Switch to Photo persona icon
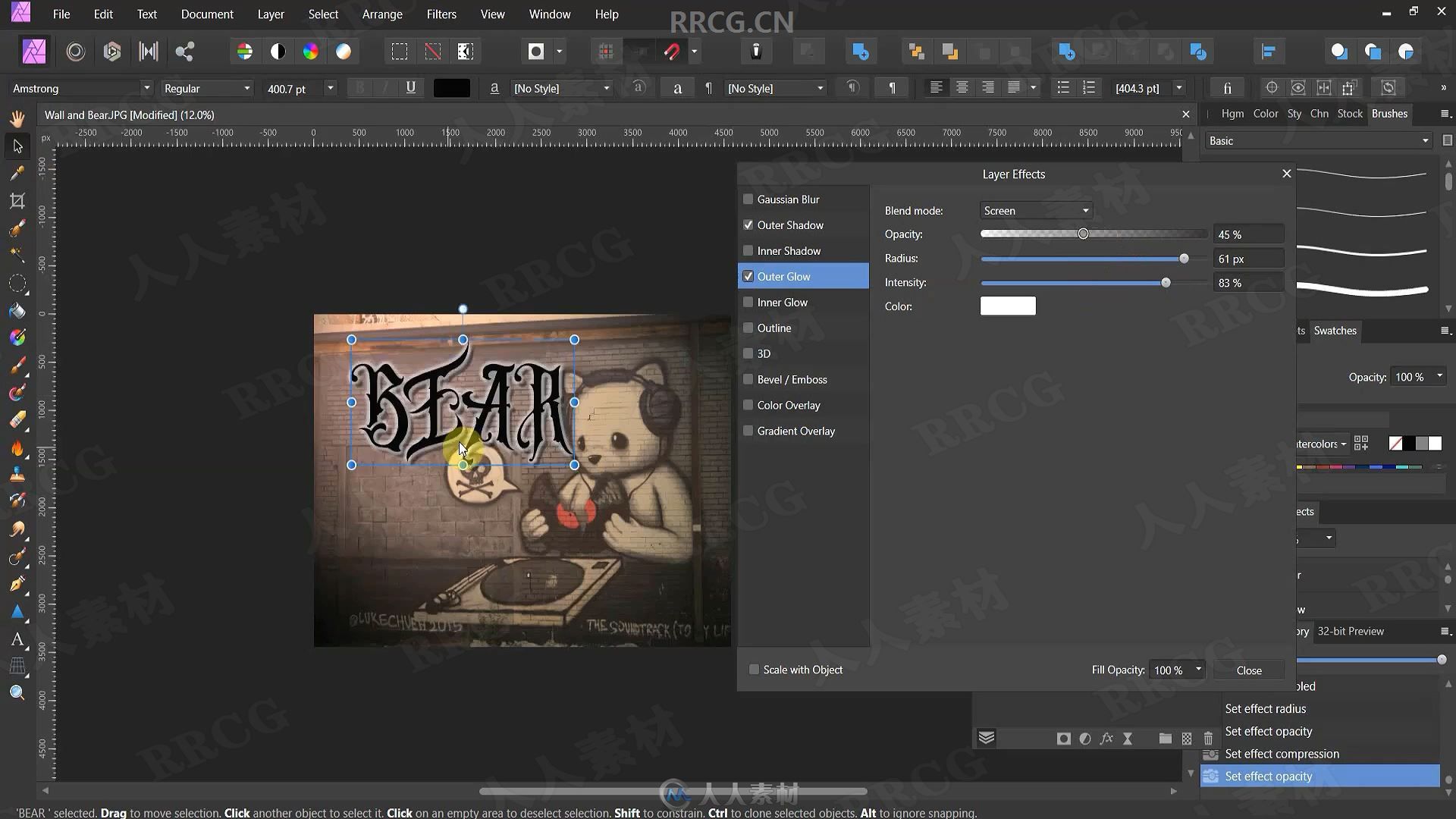 [34, 52]
